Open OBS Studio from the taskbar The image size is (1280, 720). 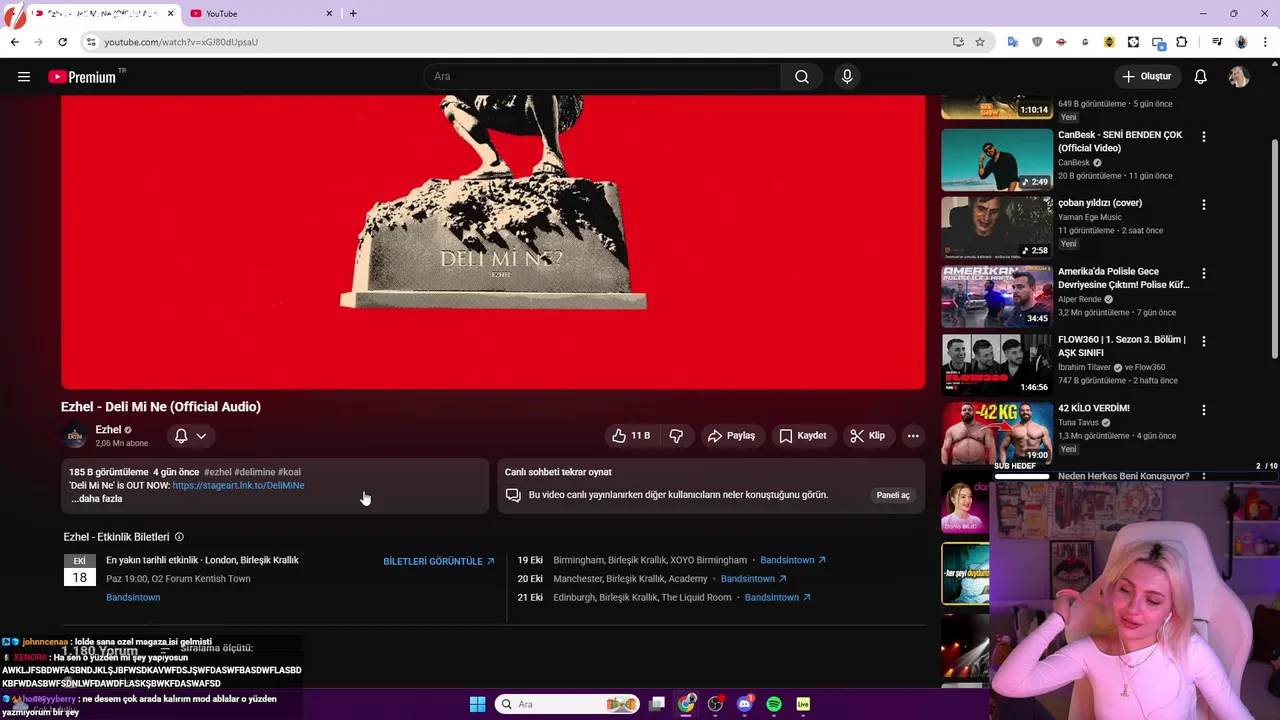[715, 704]
